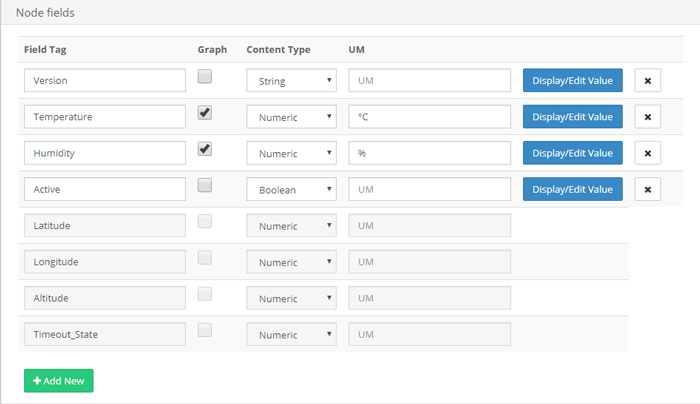Delete the Version field row
This screenshot has height=404, width=700.
click(647, 81)
